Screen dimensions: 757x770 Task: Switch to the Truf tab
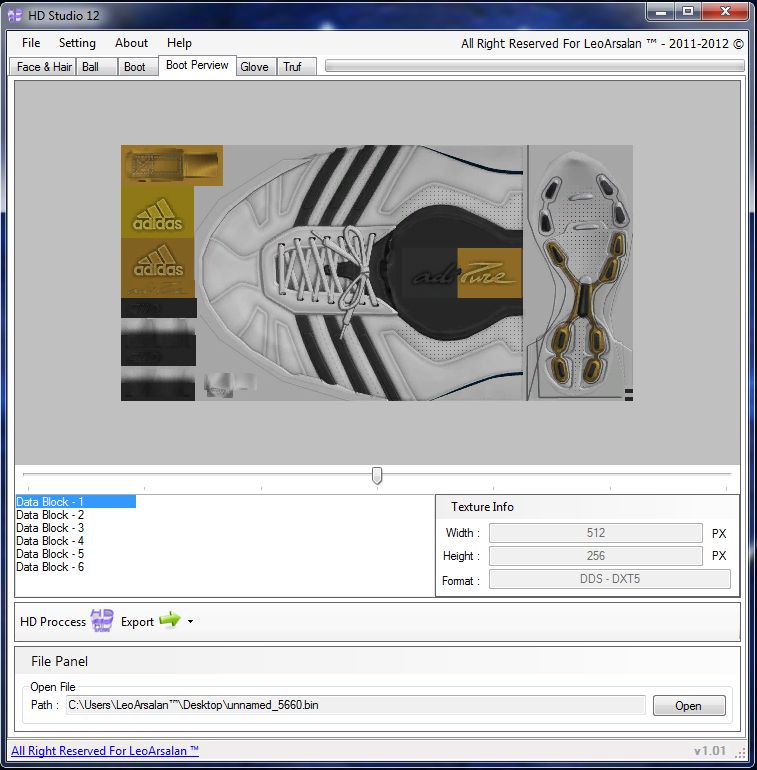[x=292, y=67]
